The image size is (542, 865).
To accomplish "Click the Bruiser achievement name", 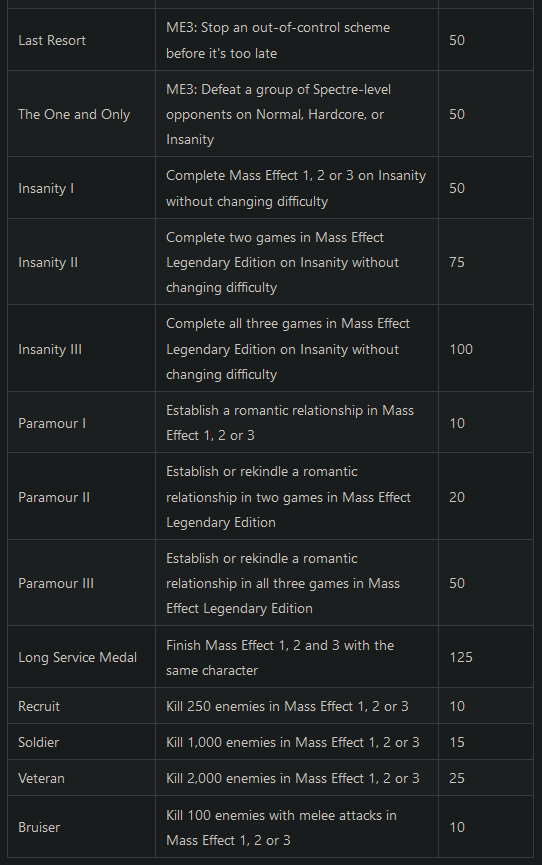I will (39, 827).
